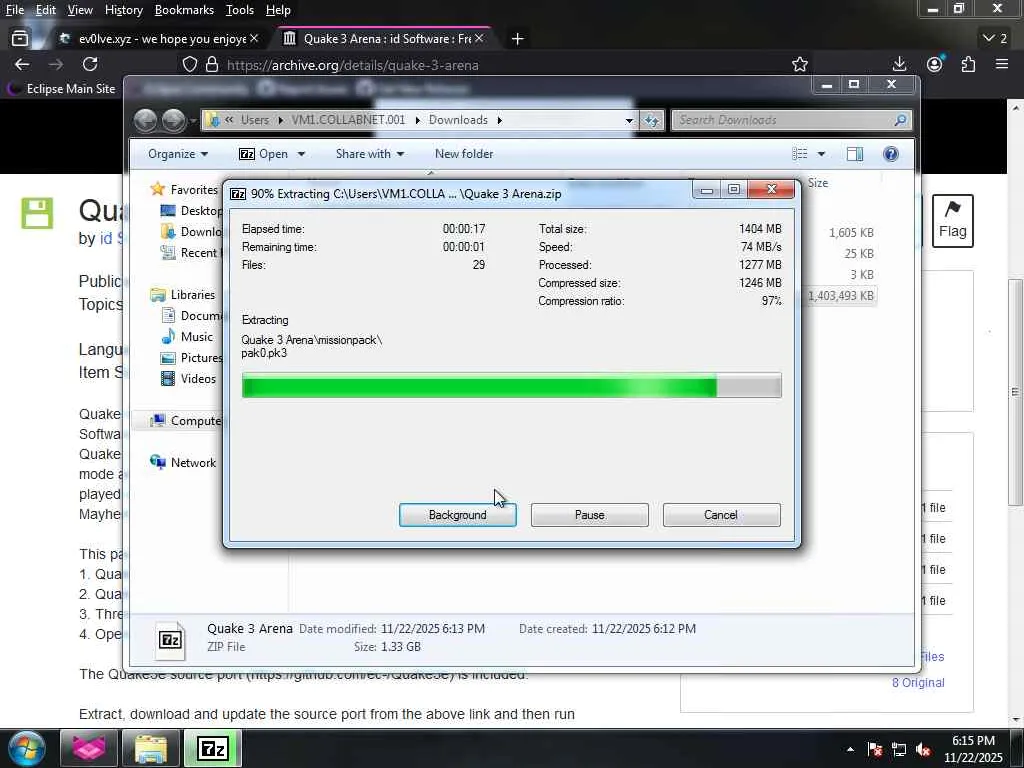Open the Edit menu in Firefox
Image resolution: width=1024 pixels, height=768 pixels.
point(45,10)
